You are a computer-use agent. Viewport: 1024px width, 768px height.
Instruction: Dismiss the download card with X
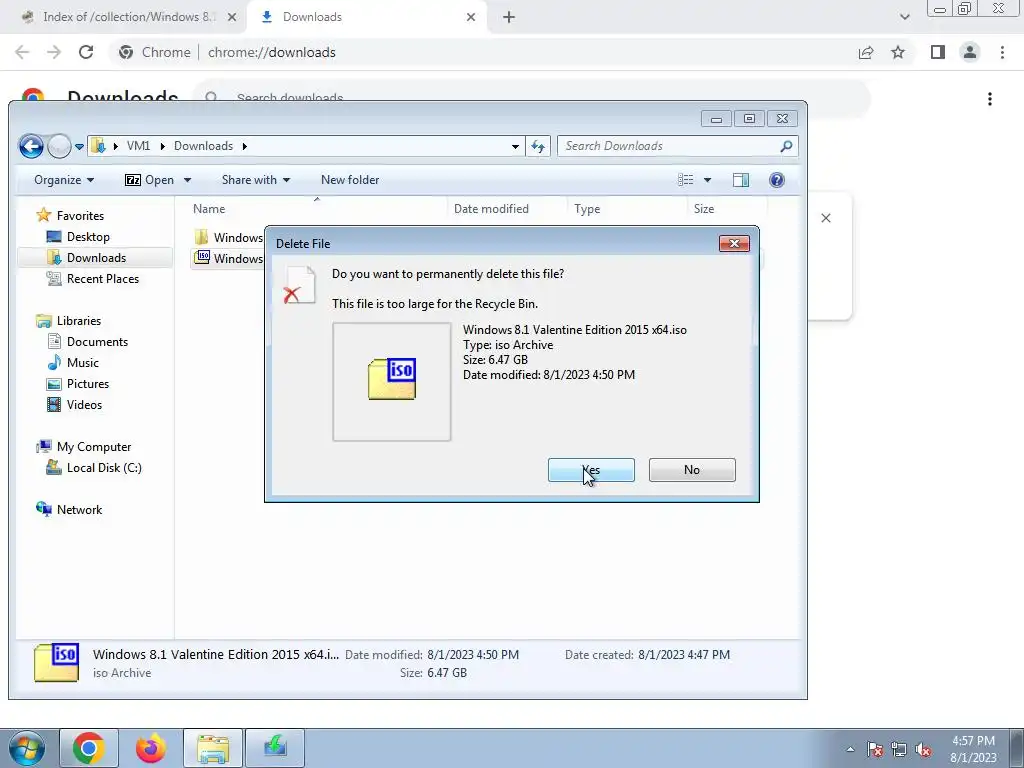click(x=826, y=218)
